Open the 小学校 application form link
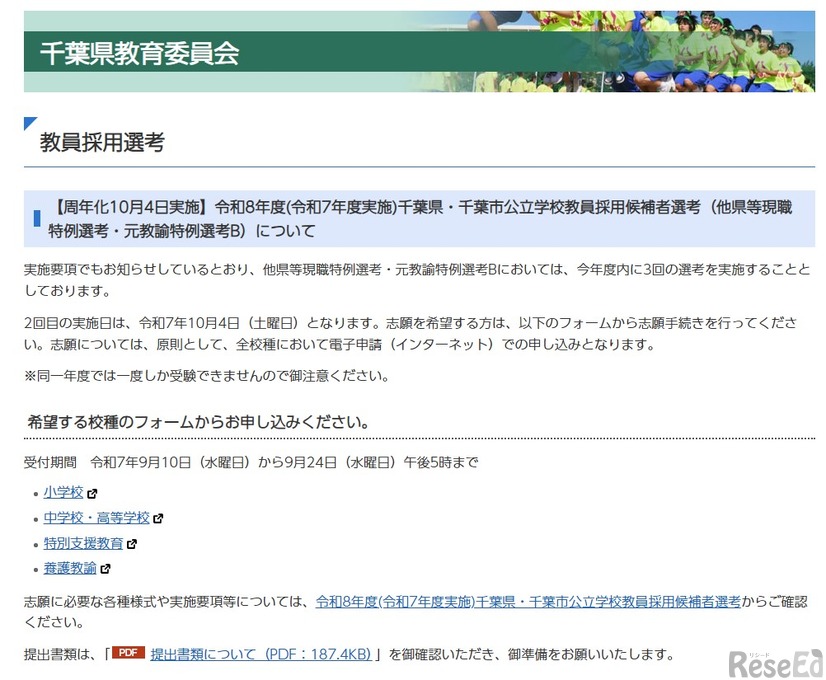 [63, 492]
